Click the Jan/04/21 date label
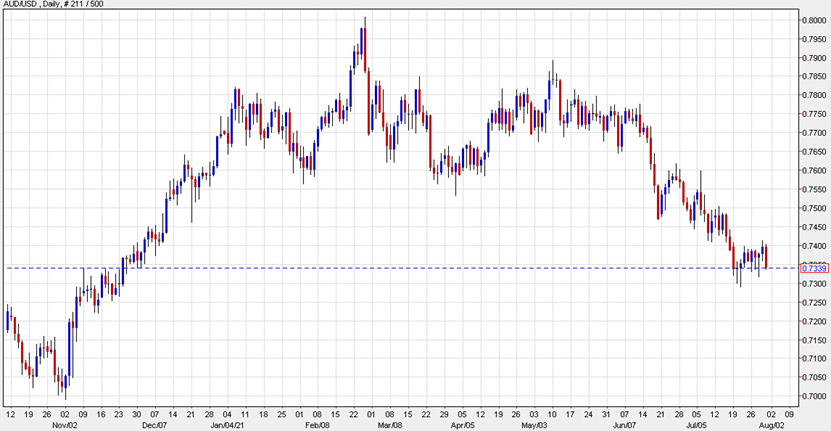The image size is (831, 431). pyautogui.click(x=227, y=426)
